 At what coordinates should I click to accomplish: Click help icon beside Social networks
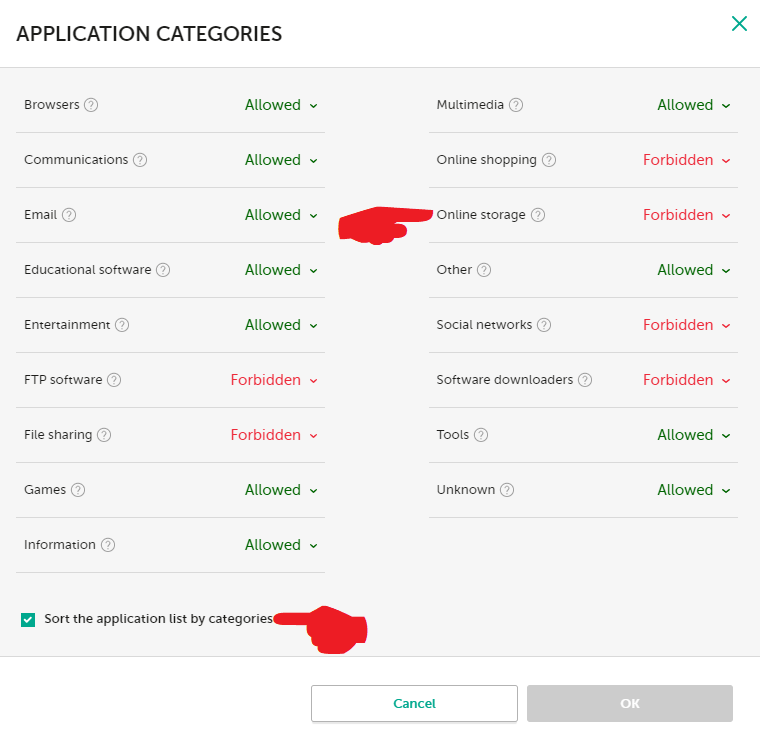[543, 325]
